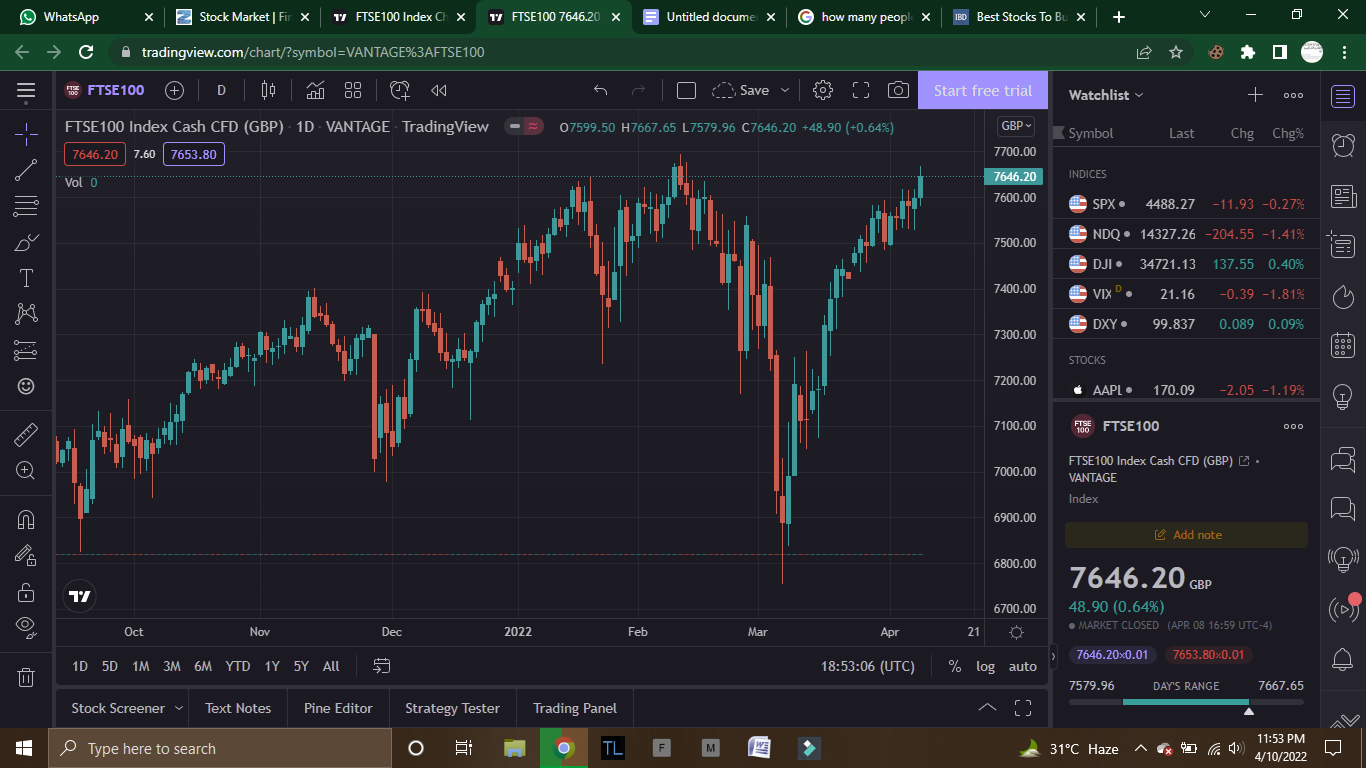Select the 1M time range
1366x768 pixels.
pos(141,666)
